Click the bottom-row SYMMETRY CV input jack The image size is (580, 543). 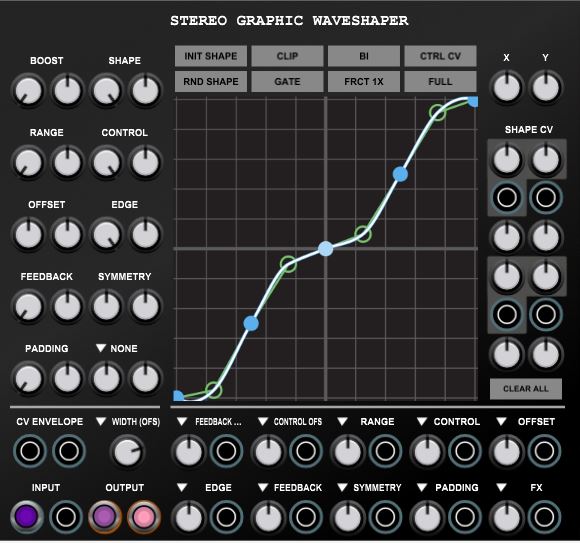coord(385,517)
